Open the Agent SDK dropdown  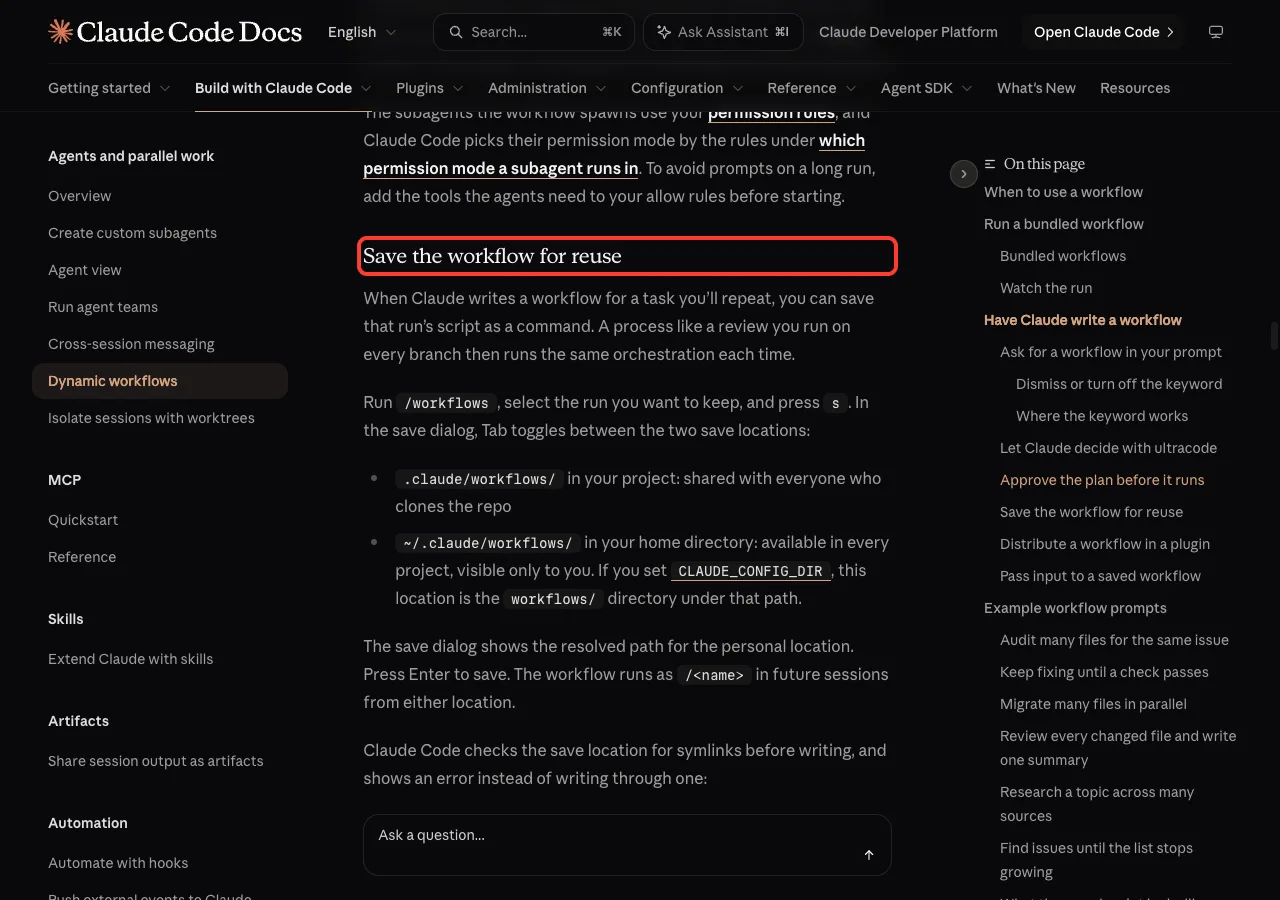[x=927, y=88]
